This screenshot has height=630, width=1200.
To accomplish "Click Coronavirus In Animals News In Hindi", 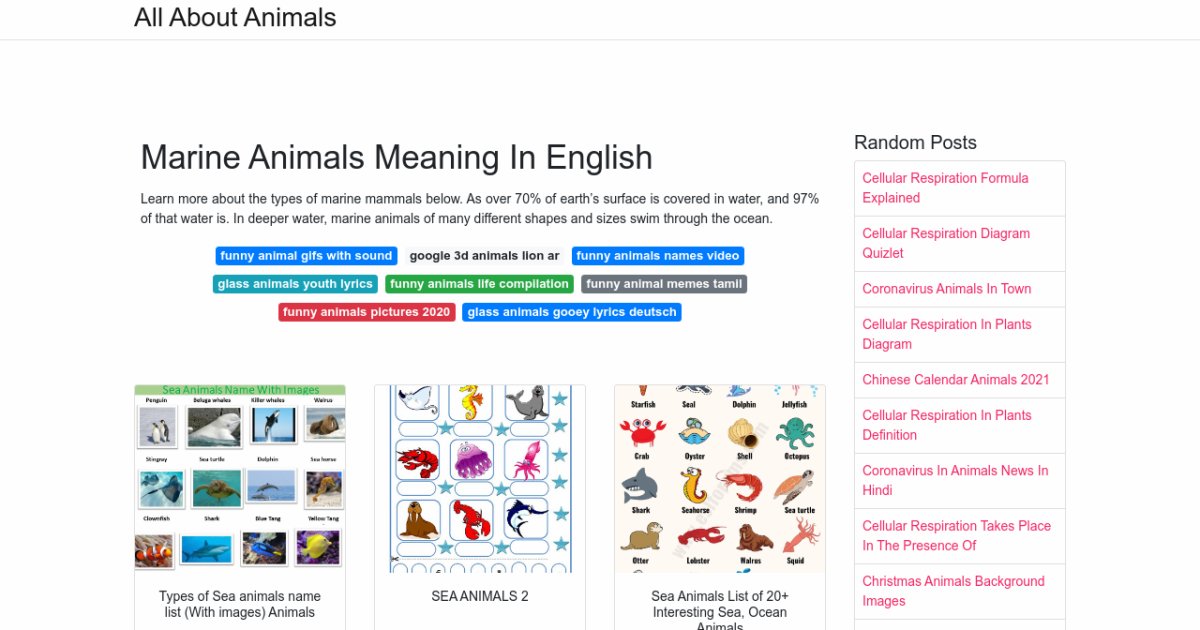I will (x=955, y=480).
